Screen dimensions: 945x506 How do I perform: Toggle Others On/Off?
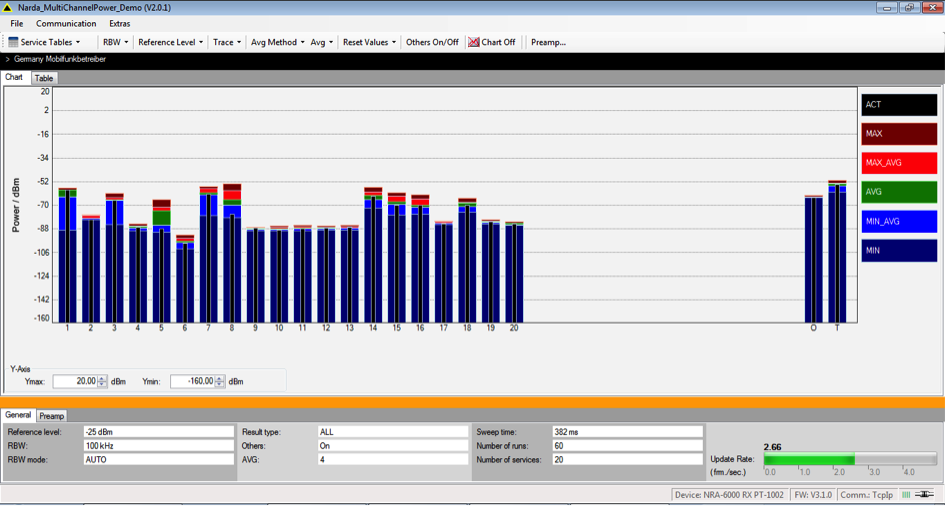(x=432, y=42)
